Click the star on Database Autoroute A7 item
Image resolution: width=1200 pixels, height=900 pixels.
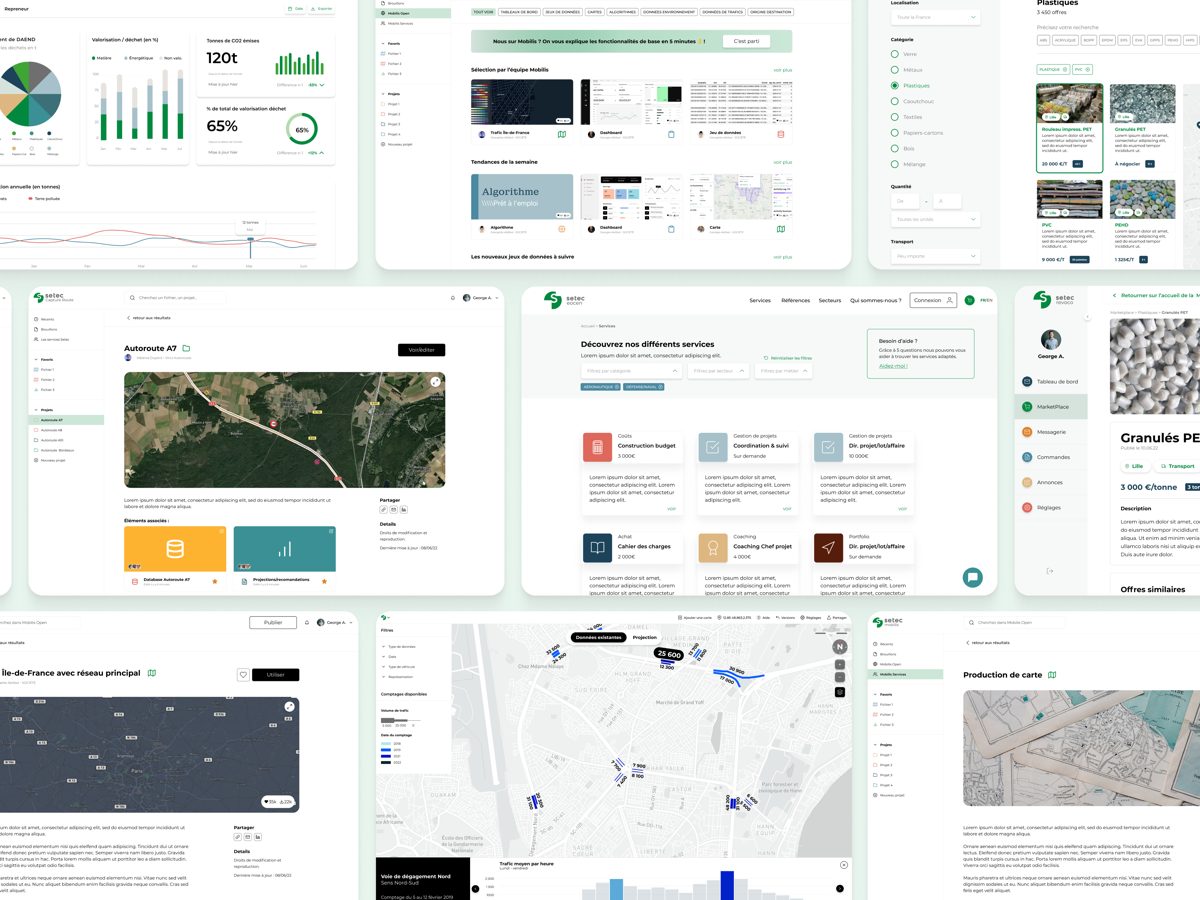click(214, 581)
